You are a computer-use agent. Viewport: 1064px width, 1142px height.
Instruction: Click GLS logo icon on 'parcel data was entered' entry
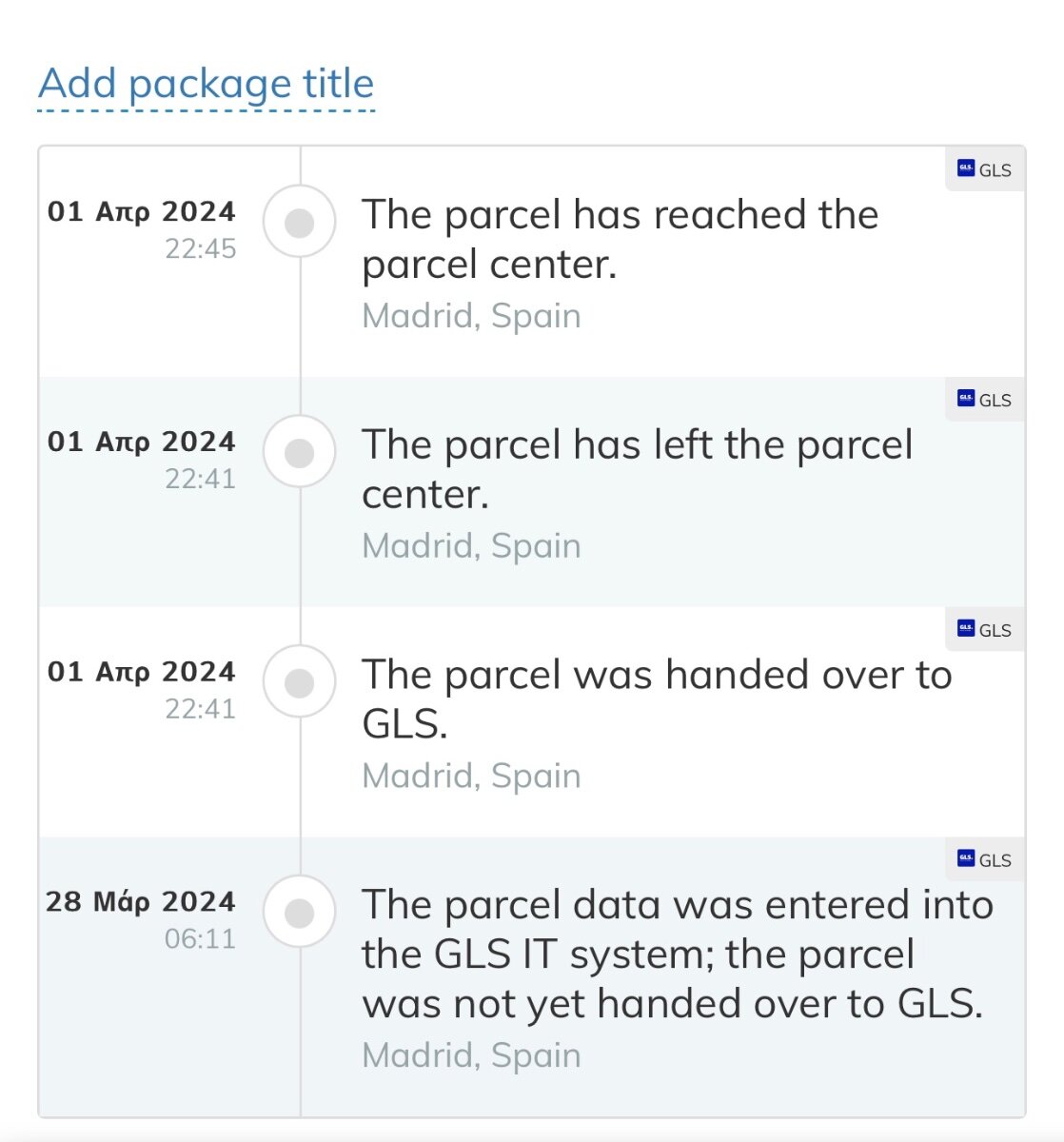tap(966, 858)
